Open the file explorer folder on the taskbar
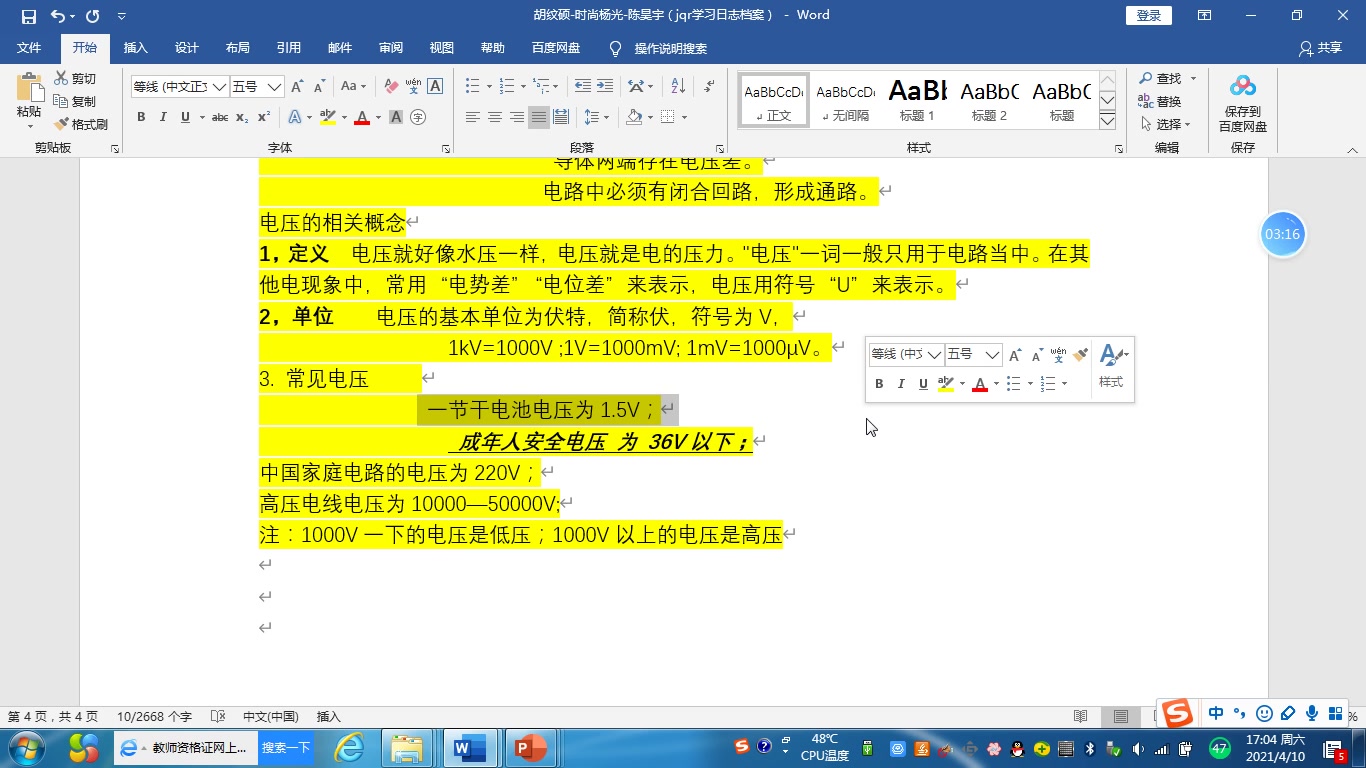The width and height of the screenshot is (1366, 768). click(x=407, y=748)
